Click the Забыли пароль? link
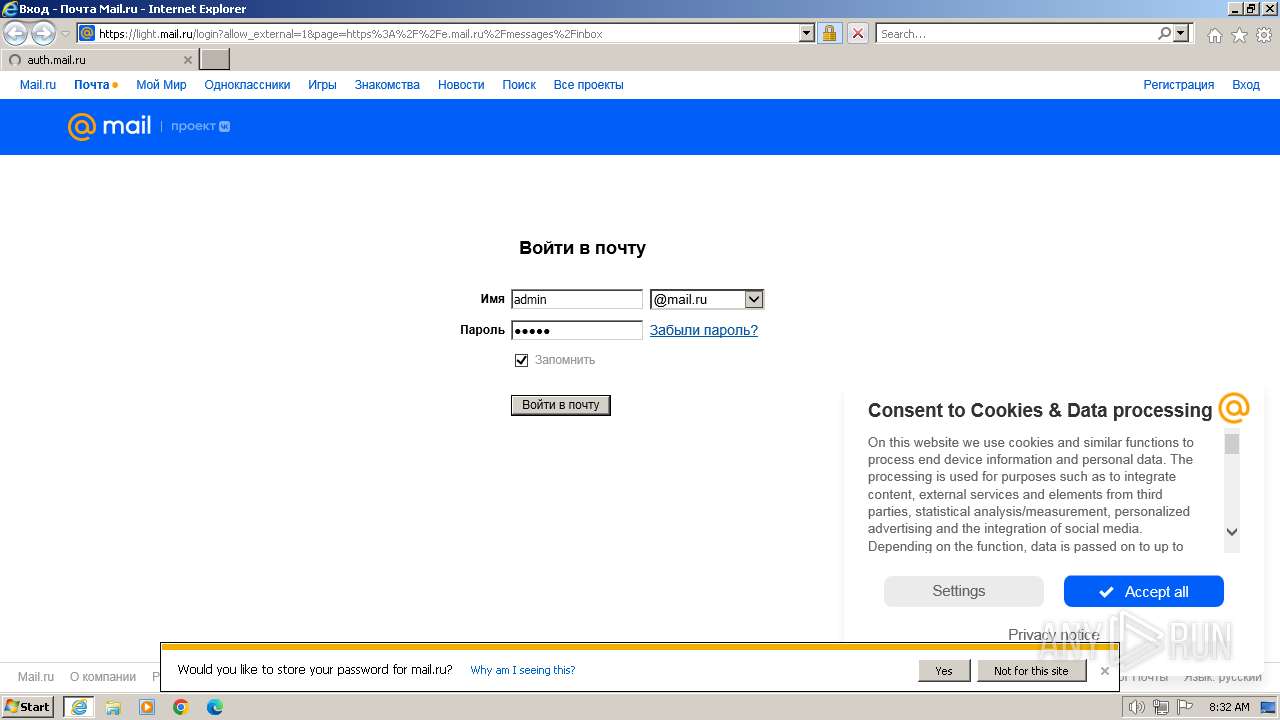Viewport: 1280px width, 720px height. 704,330
